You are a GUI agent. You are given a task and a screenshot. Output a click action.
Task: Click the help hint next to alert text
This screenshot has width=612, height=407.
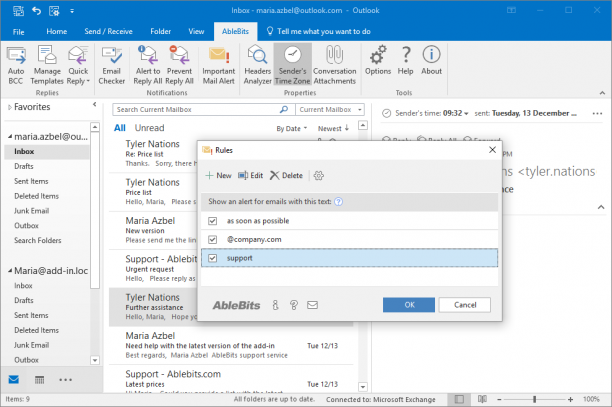(x=339, y=202)
